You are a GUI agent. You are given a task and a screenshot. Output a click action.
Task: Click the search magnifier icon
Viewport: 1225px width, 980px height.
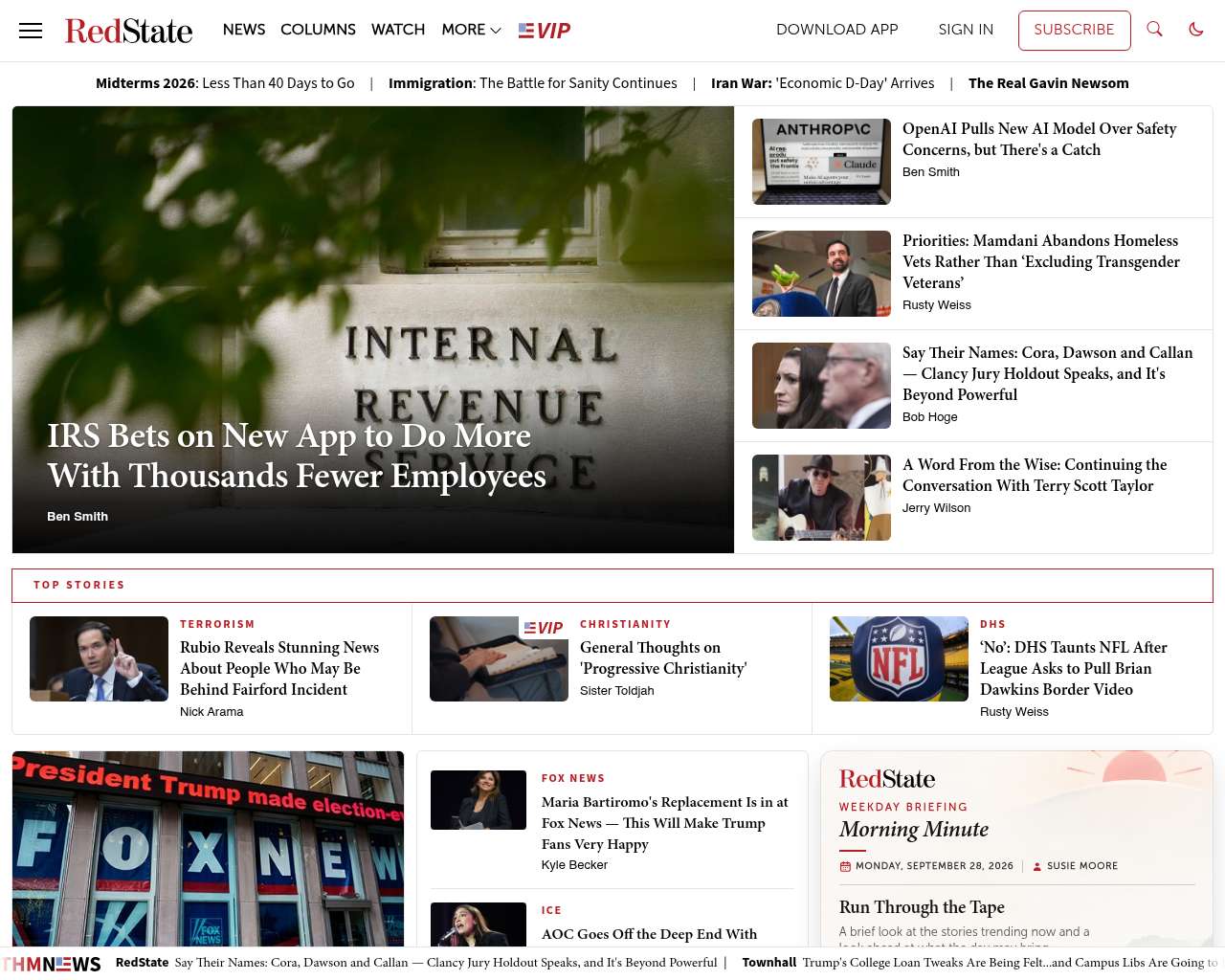point(1155,30)
